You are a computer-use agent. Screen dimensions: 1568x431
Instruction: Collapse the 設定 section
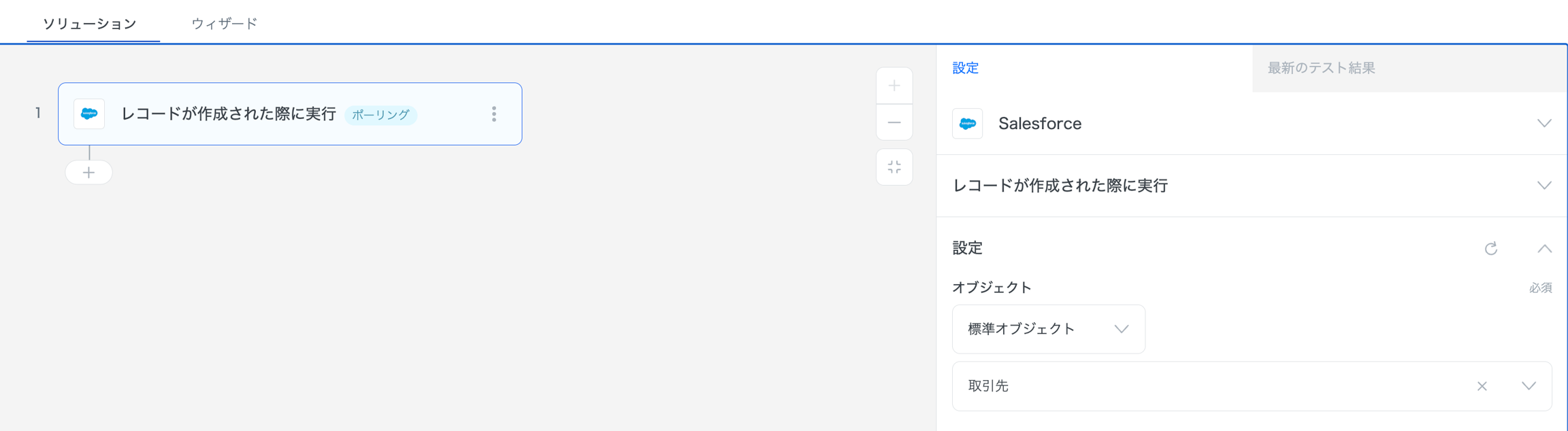coord(1544,248)
